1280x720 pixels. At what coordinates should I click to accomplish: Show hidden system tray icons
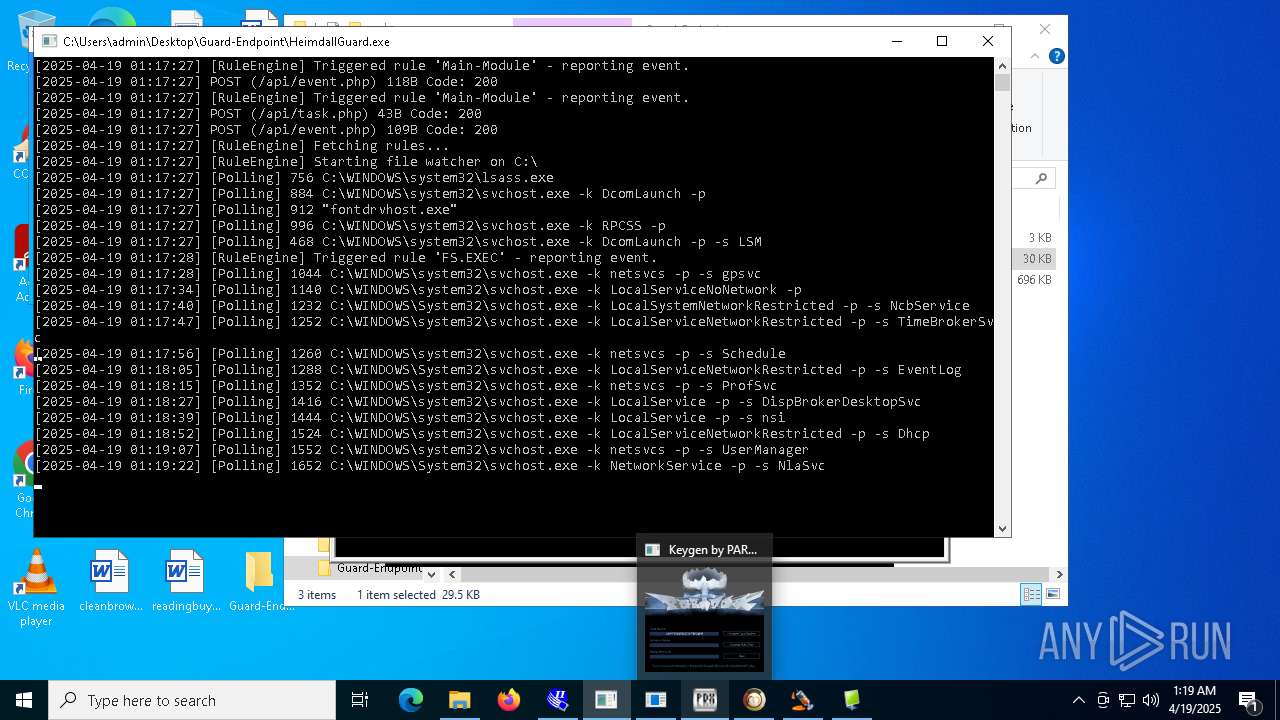point(1078,700)
